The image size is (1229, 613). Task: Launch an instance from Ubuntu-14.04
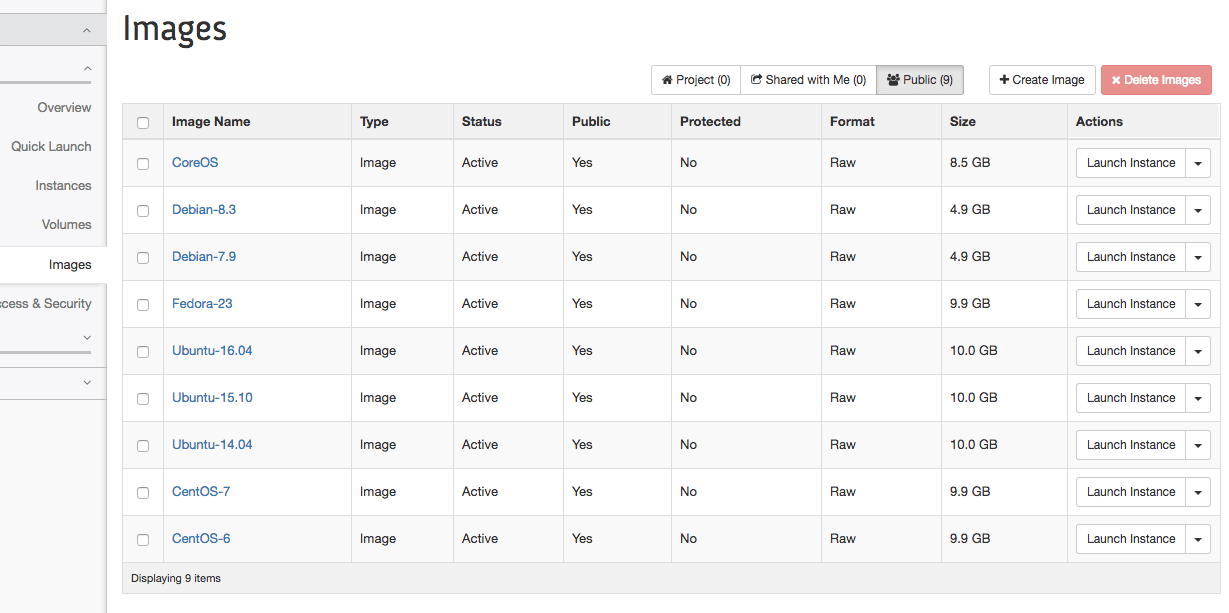[1131, 445]
